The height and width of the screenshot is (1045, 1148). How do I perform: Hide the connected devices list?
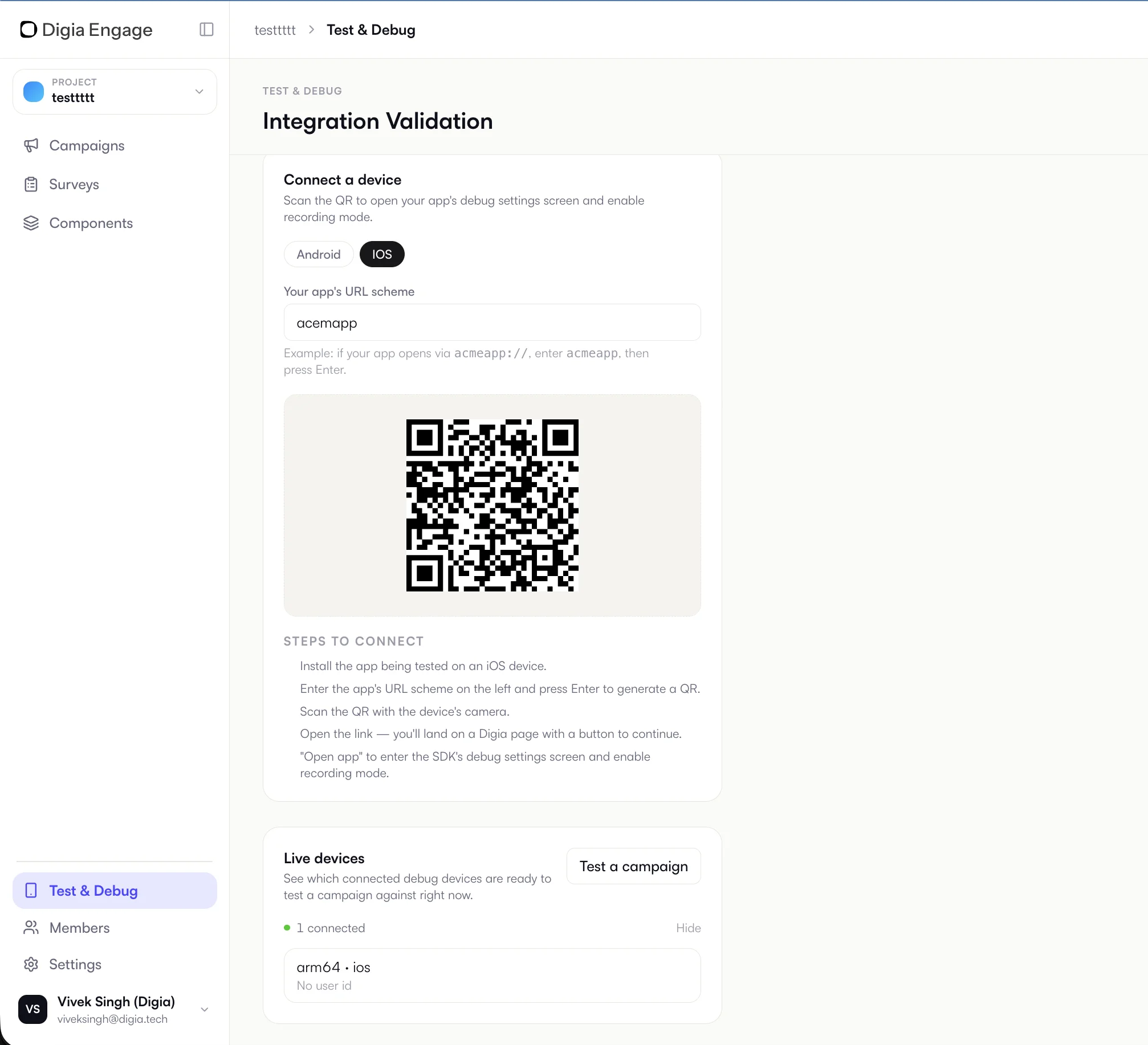(x=689, y=928)
